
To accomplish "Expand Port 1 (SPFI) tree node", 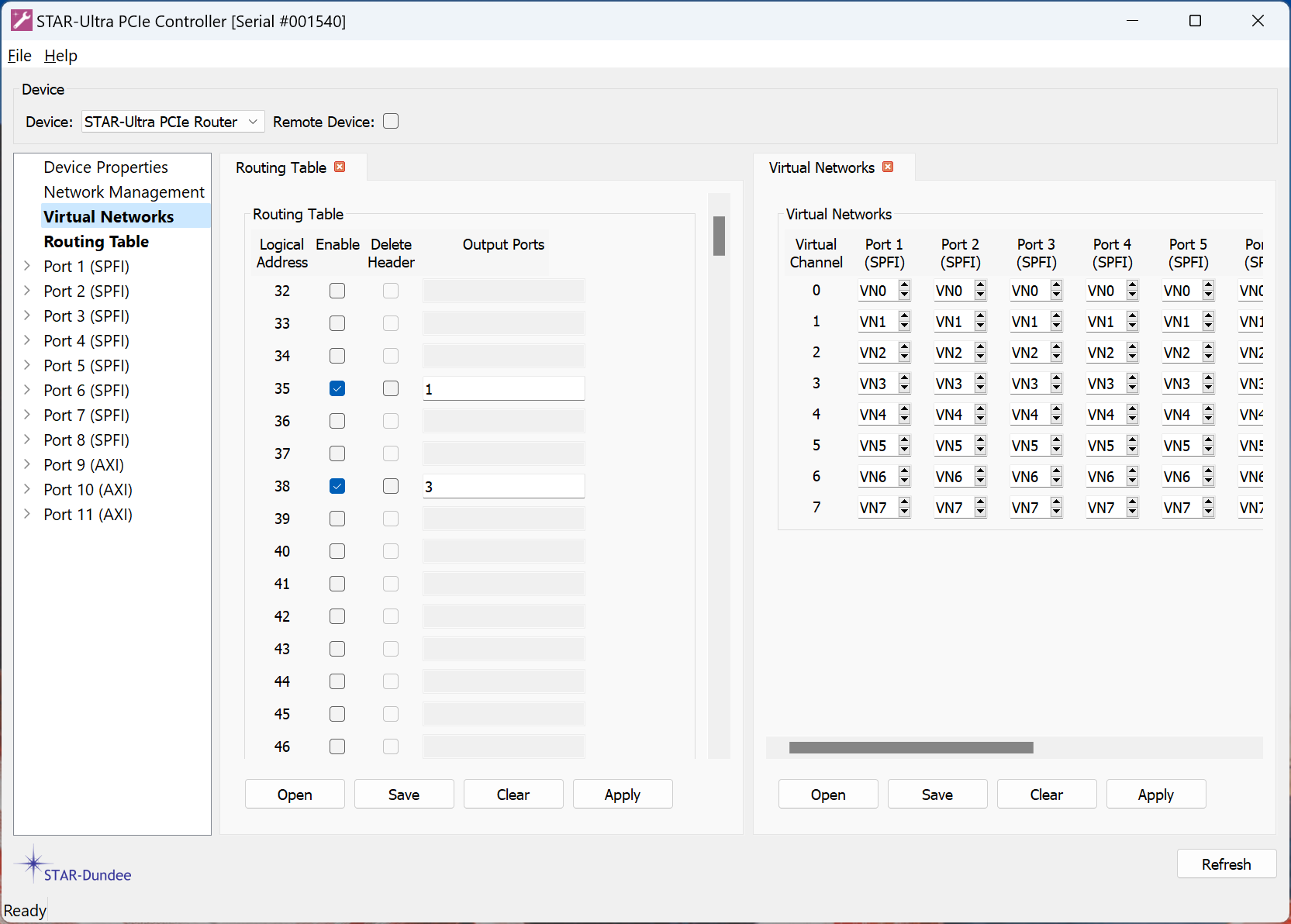I will [x=27, y=266].
